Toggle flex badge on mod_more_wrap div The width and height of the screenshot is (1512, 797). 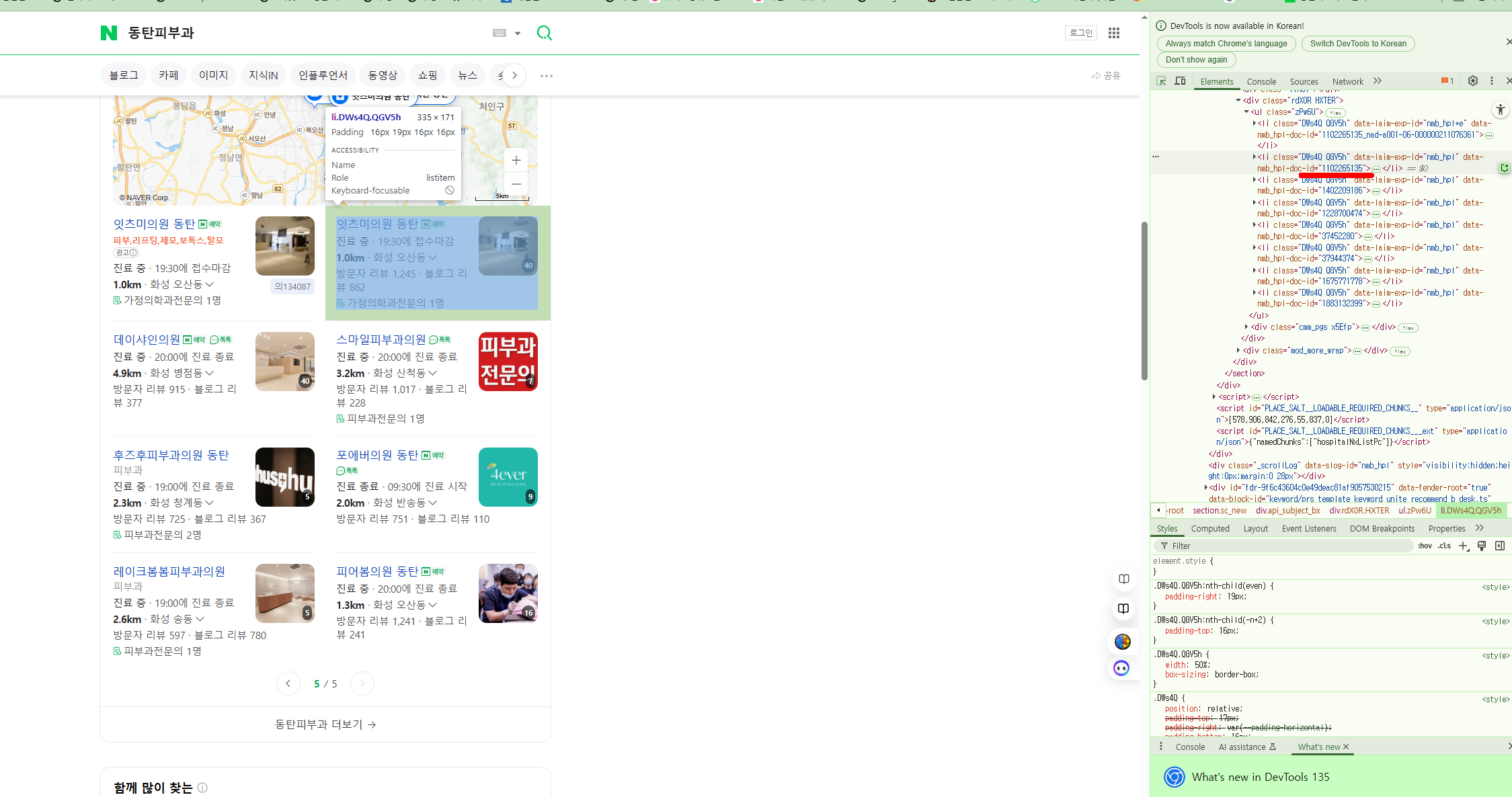[x=1400, y=351]
